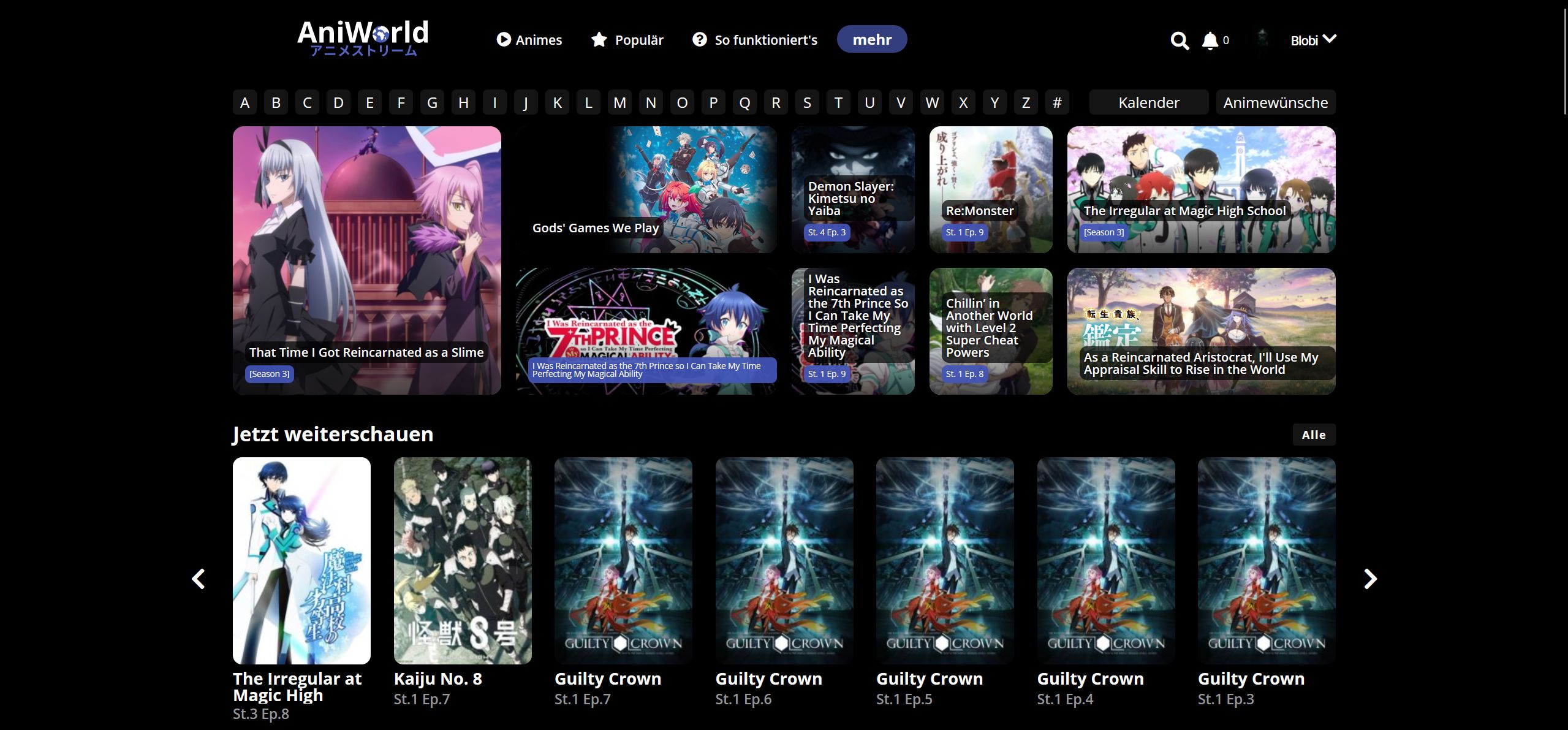Image resolution: width=1568 pixels, height=730 pixels.
Task: Continue The Irregular at Magic High poster
Action: [301, 560]
